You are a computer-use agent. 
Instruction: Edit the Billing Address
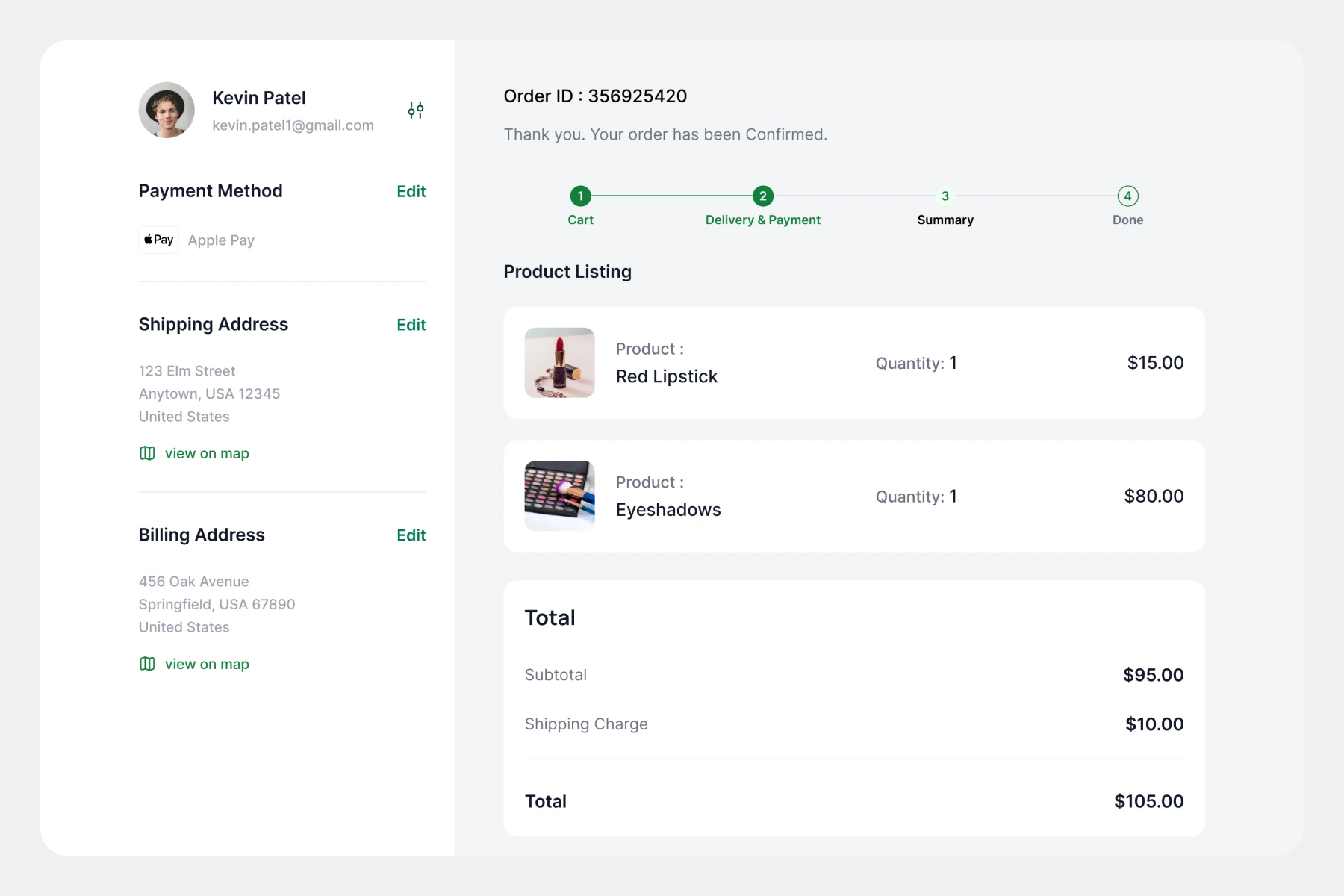point(411,535)
